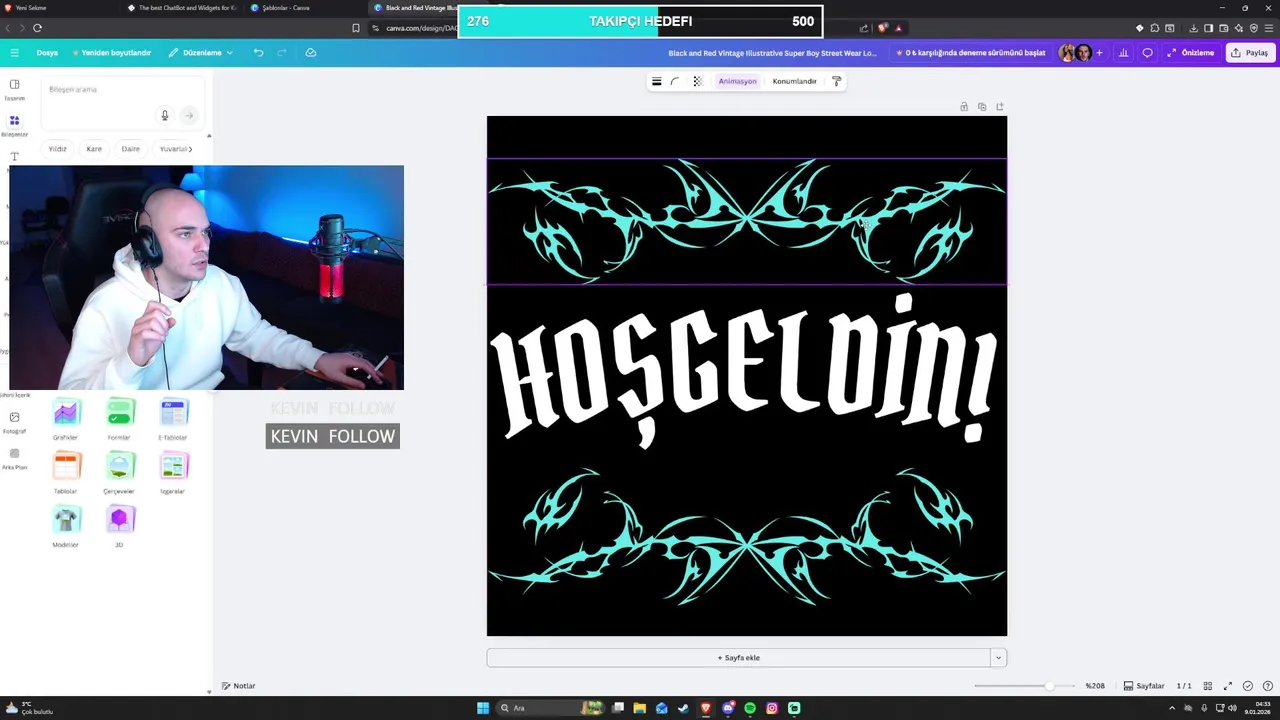The width and height of the screenshot is (1280, 720).
Task: Click Yeniden boyutlandır resize option
Action: click(111, 53)
